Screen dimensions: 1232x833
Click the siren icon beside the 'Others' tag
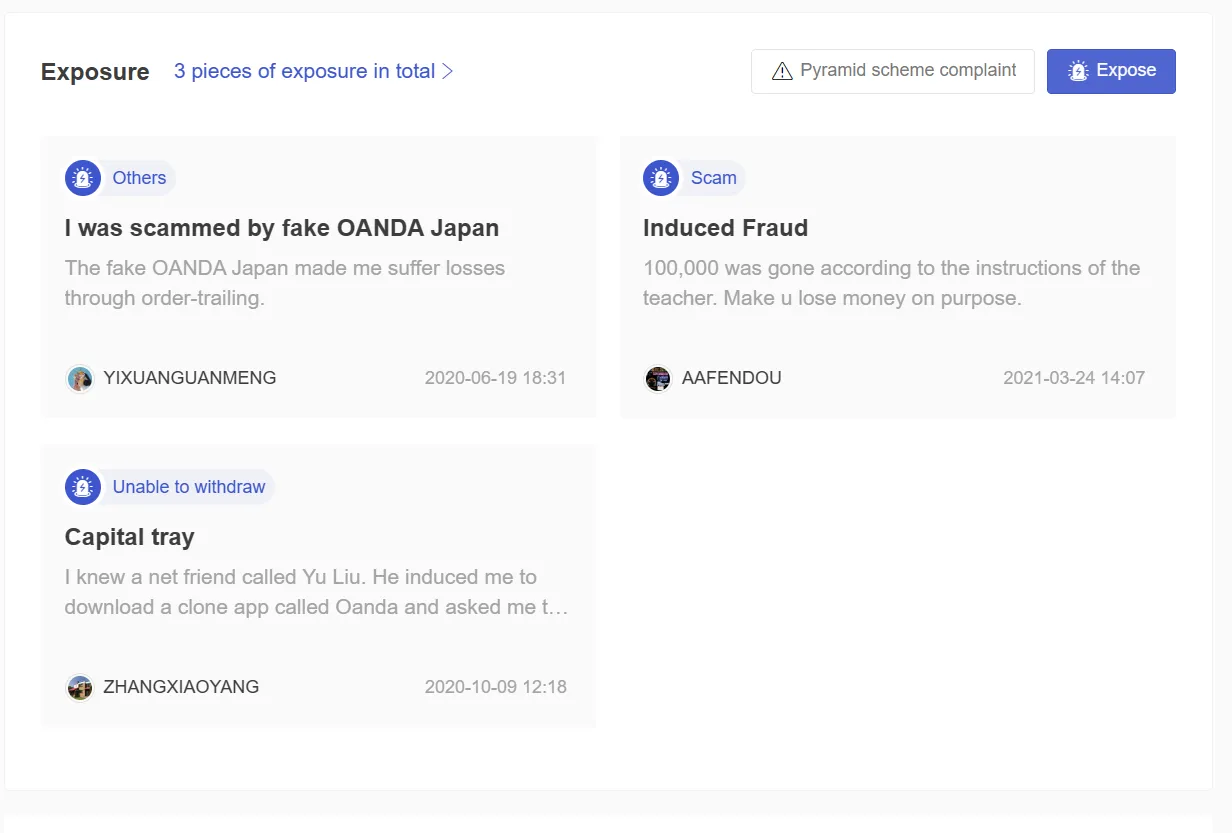(83, 178)
